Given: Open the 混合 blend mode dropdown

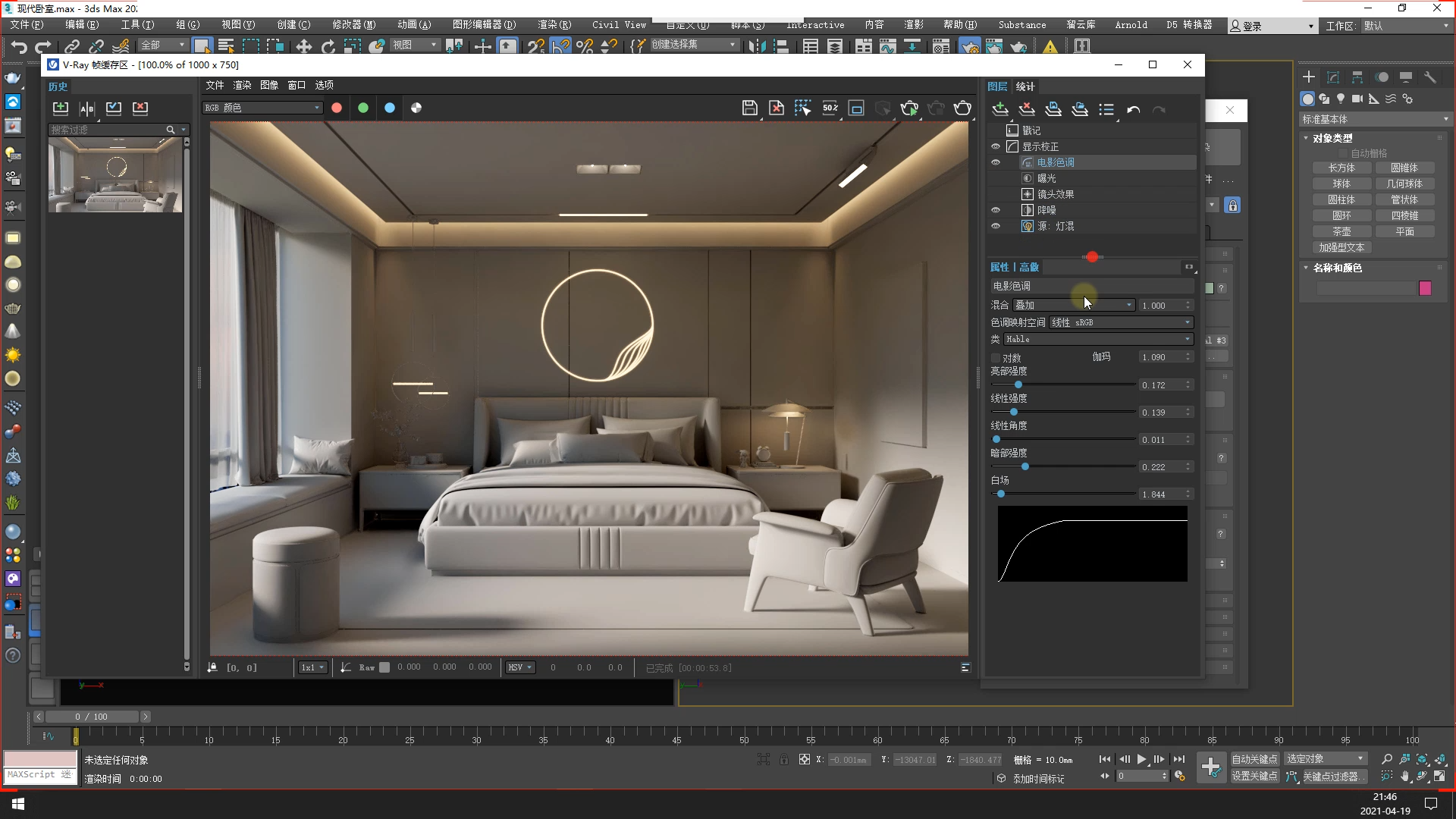Looking at the screenshot, I should (x=1073, y=305).
